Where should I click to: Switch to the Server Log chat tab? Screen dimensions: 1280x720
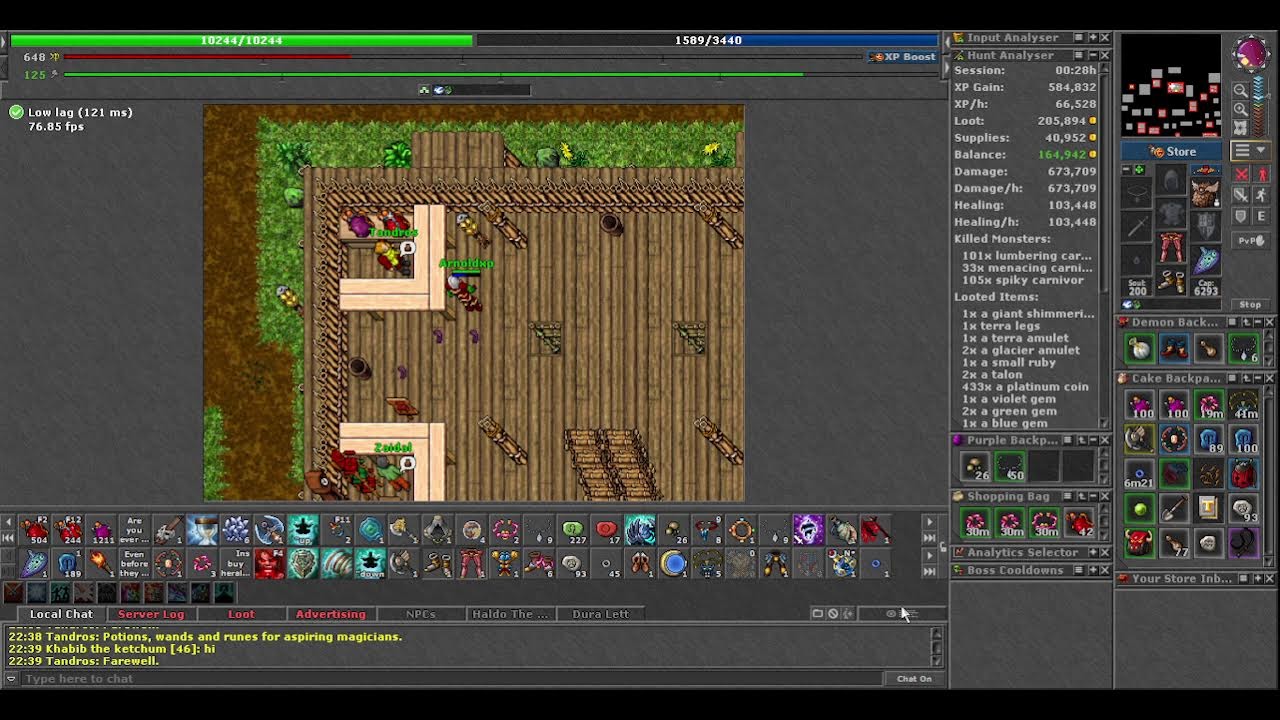coord(151,614)
